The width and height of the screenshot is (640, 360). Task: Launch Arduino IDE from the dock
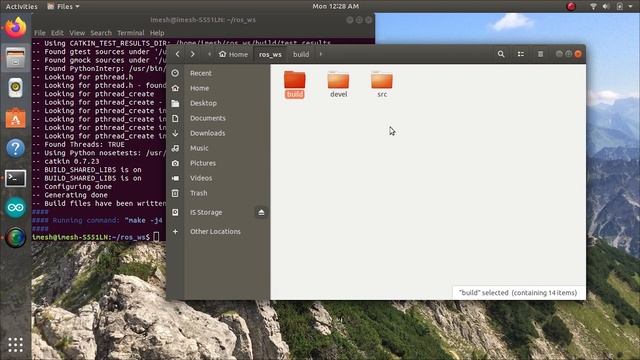click(16, 207)
